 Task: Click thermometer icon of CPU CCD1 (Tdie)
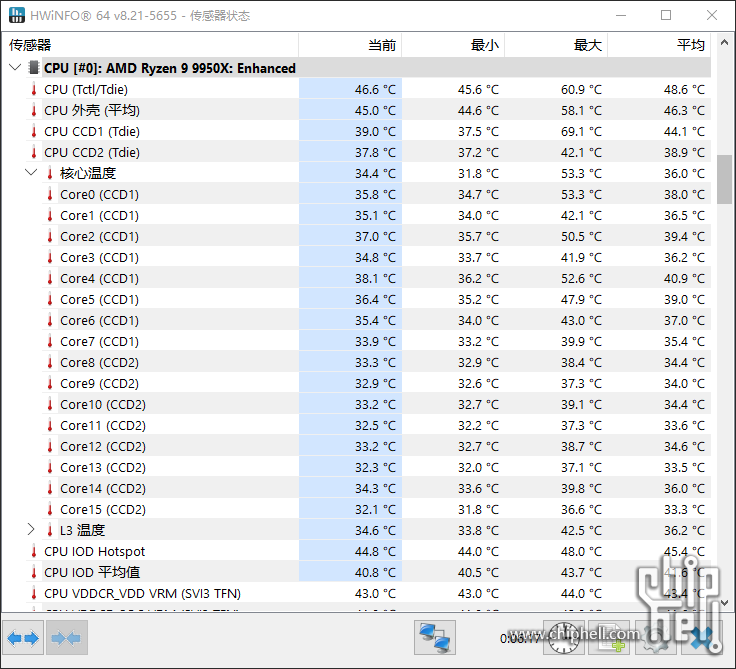tap(34, 131)
